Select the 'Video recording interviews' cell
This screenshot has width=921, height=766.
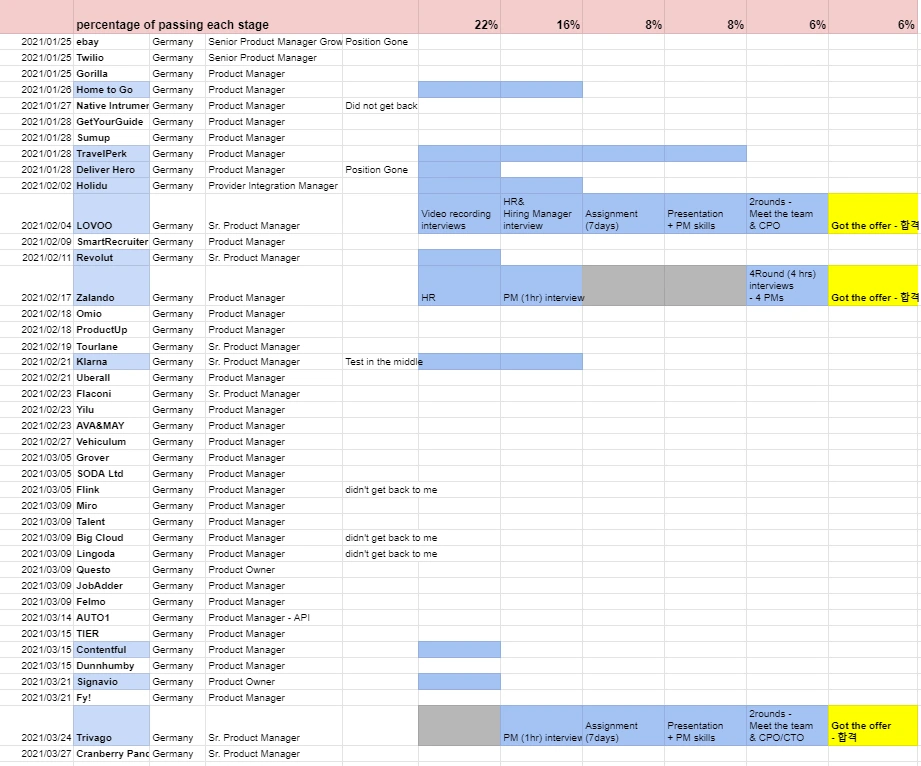click(x=459, y=213)
